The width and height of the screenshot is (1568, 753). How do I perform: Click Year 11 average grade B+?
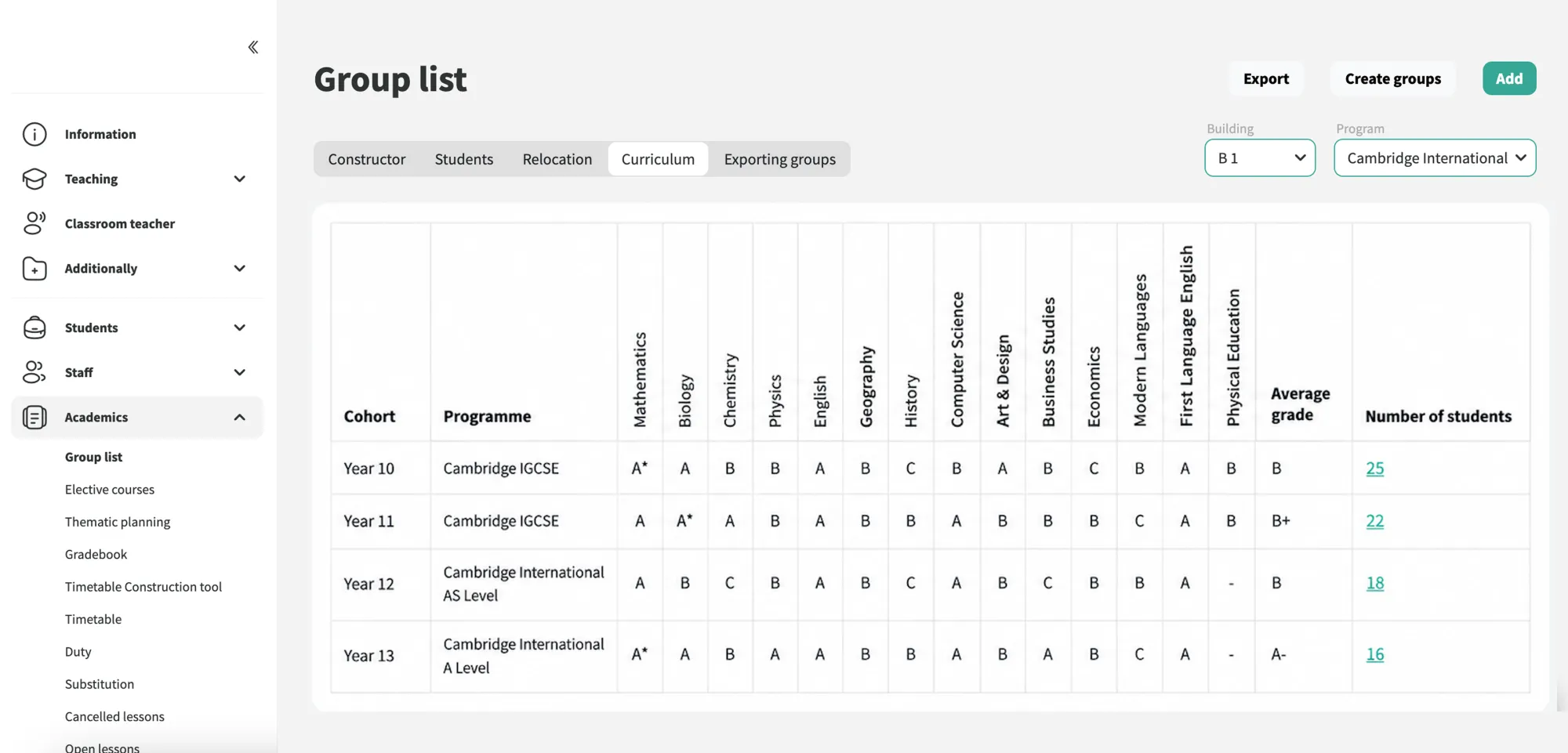point(1280,521)
